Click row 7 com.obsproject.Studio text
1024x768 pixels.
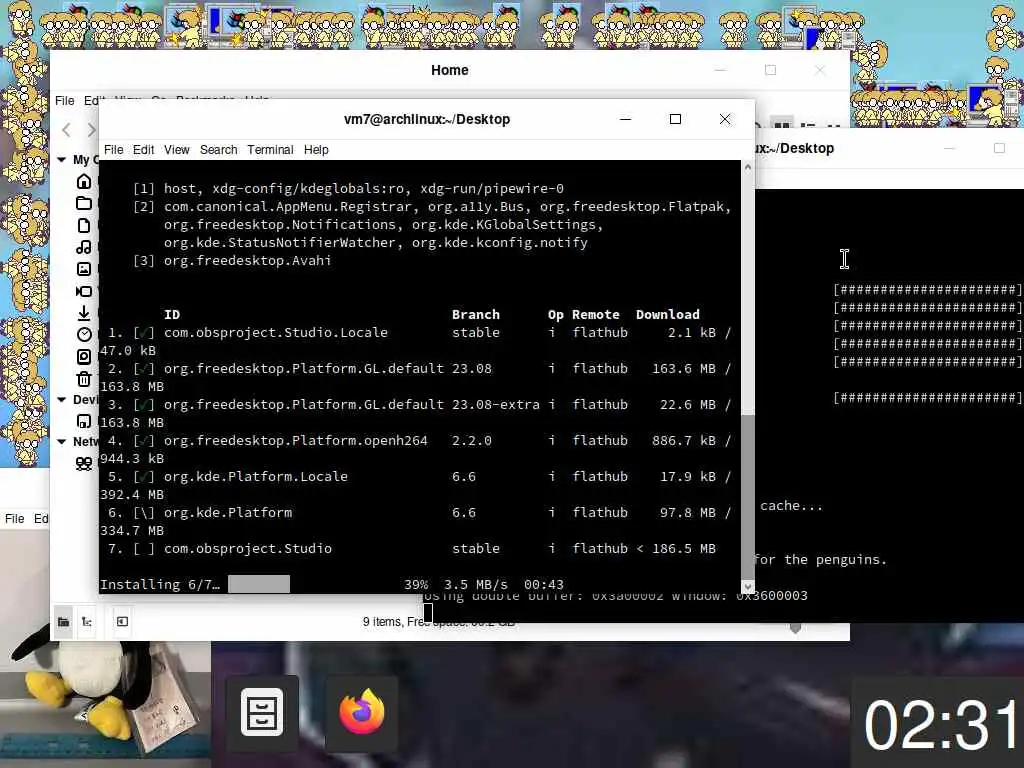[248, 548]
